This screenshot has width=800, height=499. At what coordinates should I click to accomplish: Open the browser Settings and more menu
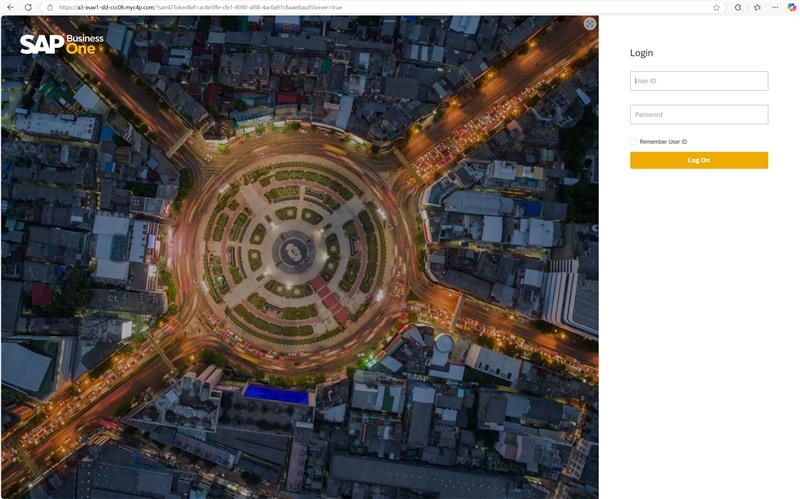(x=775, y=7)
